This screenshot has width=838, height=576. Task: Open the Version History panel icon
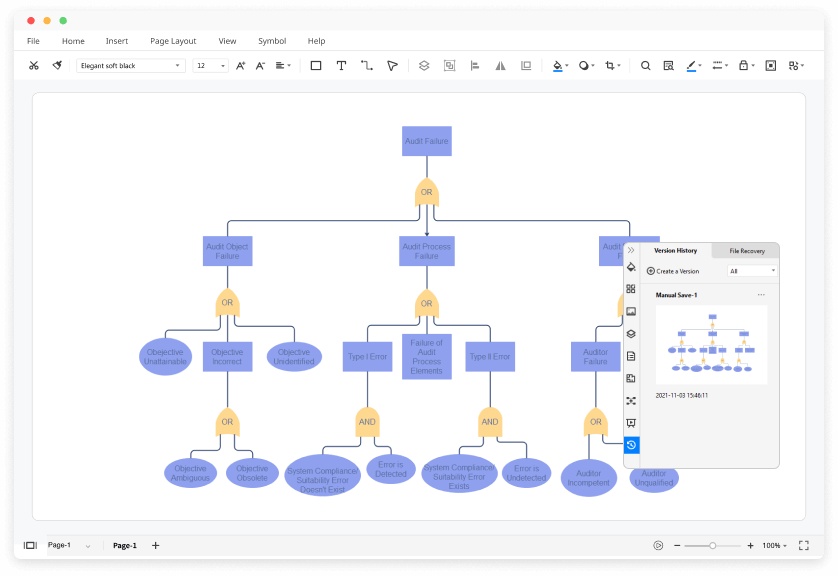631,445
